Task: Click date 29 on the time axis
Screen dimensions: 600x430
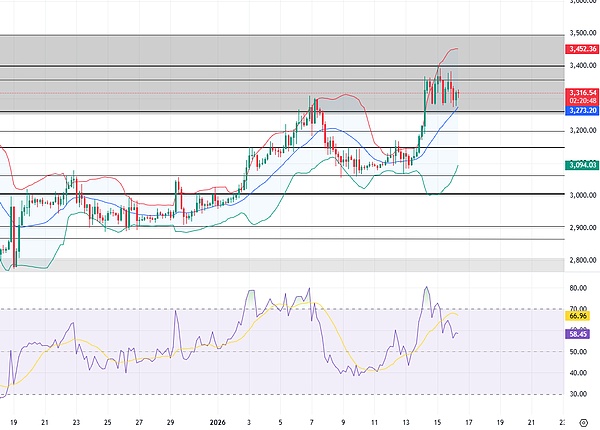Action: click(169, 423)
